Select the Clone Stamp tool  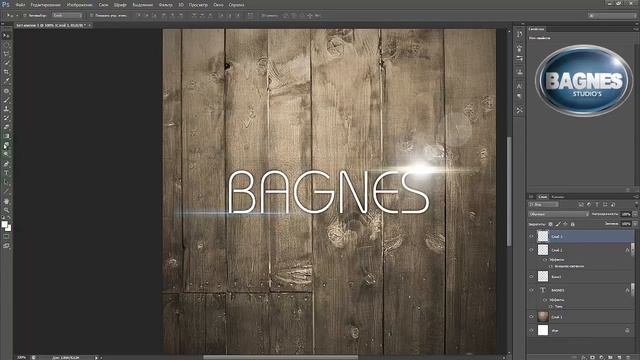tap(6, 109)
